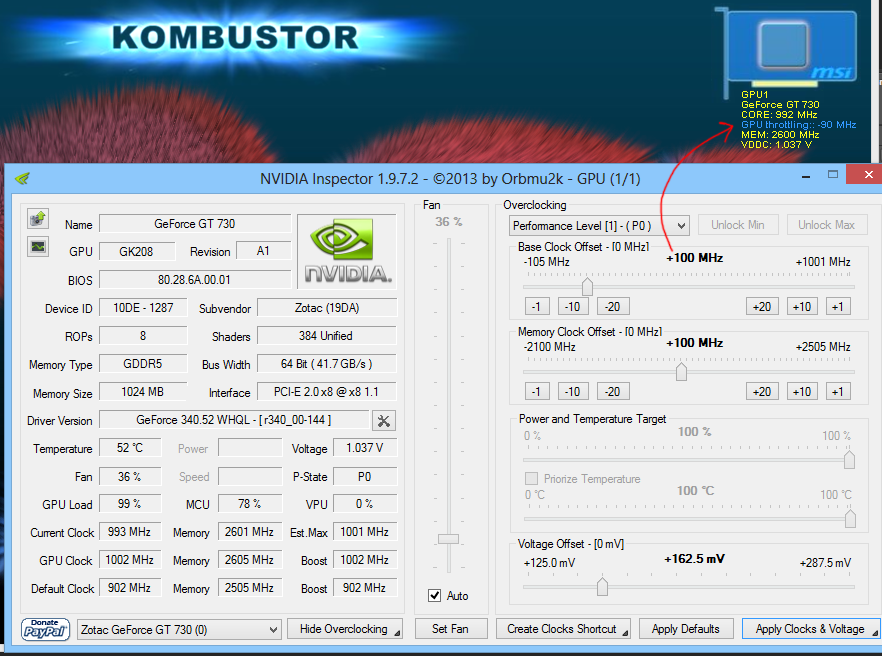Click Apply Defaults button
882x656 pixels.
point(685,628)
